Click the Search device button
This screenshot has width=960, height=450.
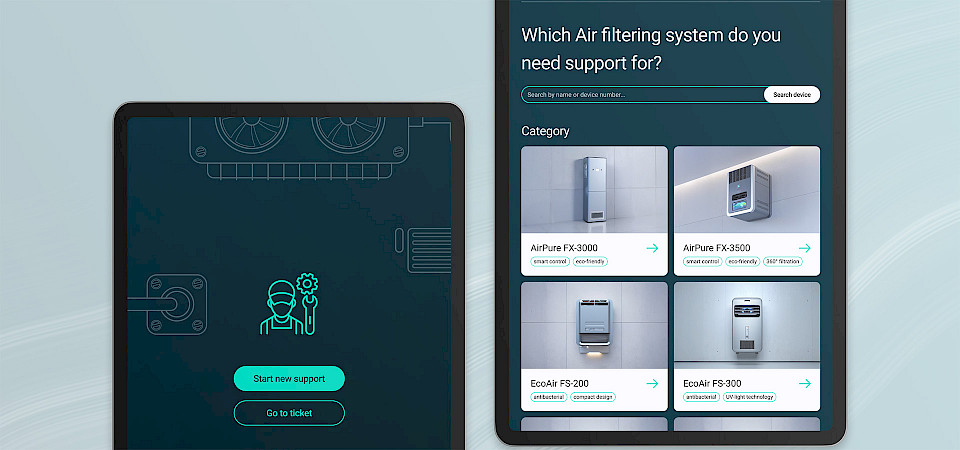[792, 94]
